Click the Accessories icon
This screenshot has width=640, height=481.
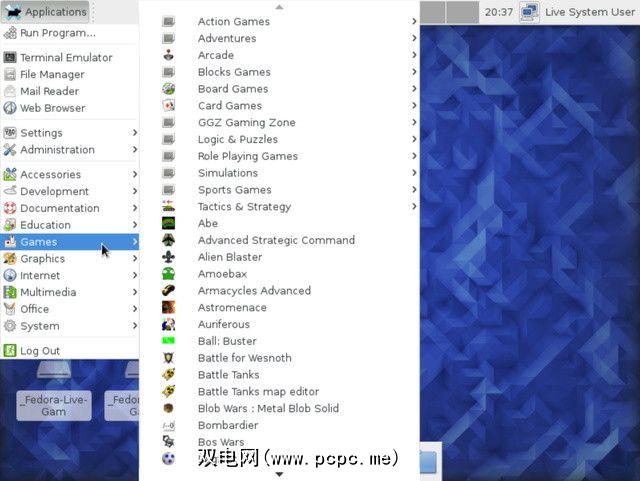pos(10,174)
